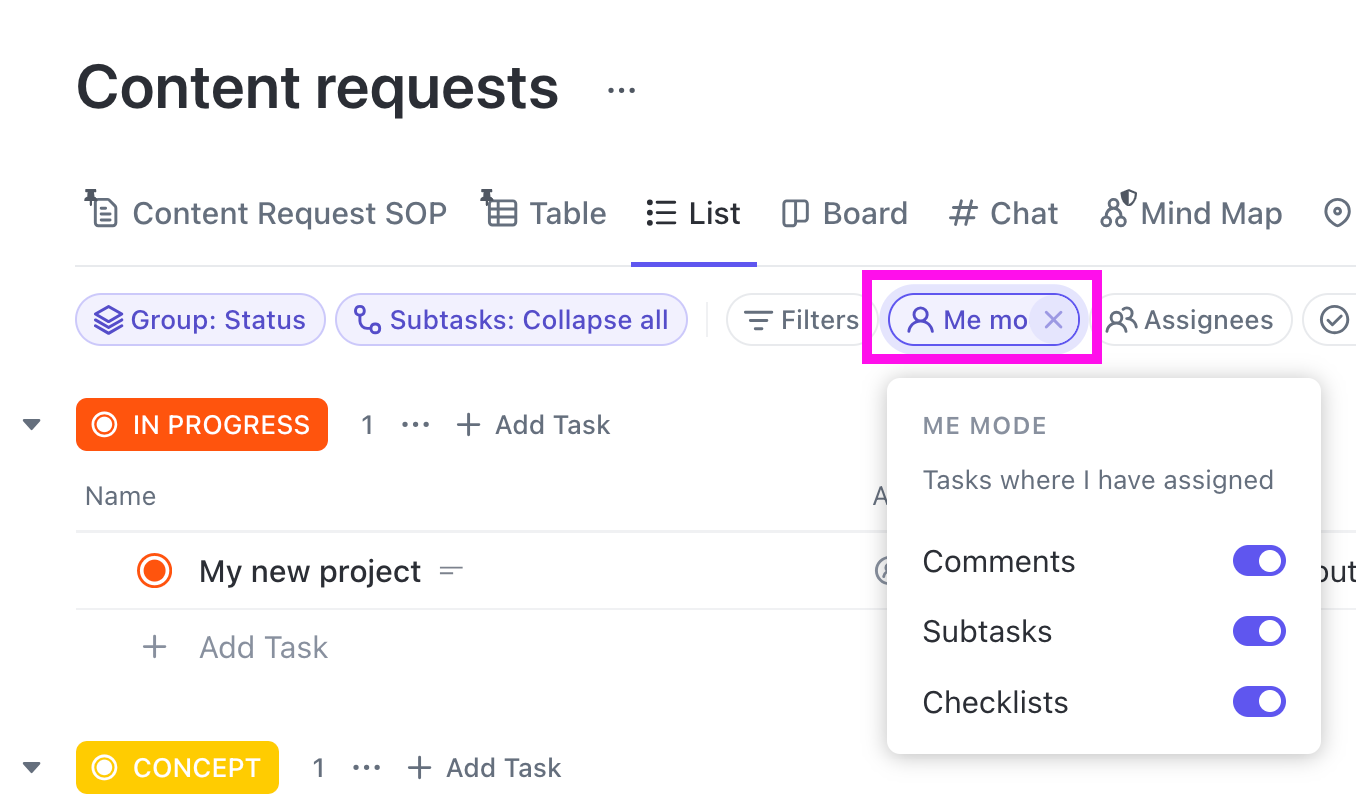The image size is (1356, 800).
Task: Switch to the List tab
Action: [693, 212]
